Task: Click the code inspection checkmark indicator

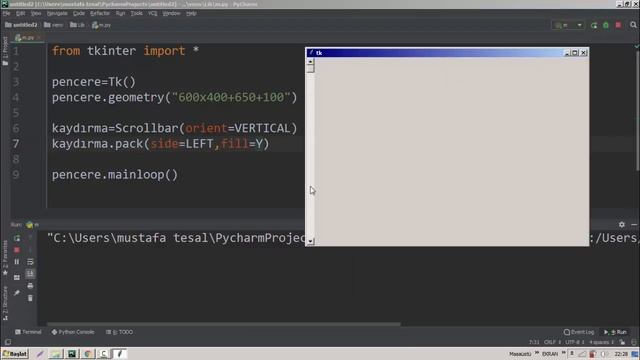Action: (636, 47)
